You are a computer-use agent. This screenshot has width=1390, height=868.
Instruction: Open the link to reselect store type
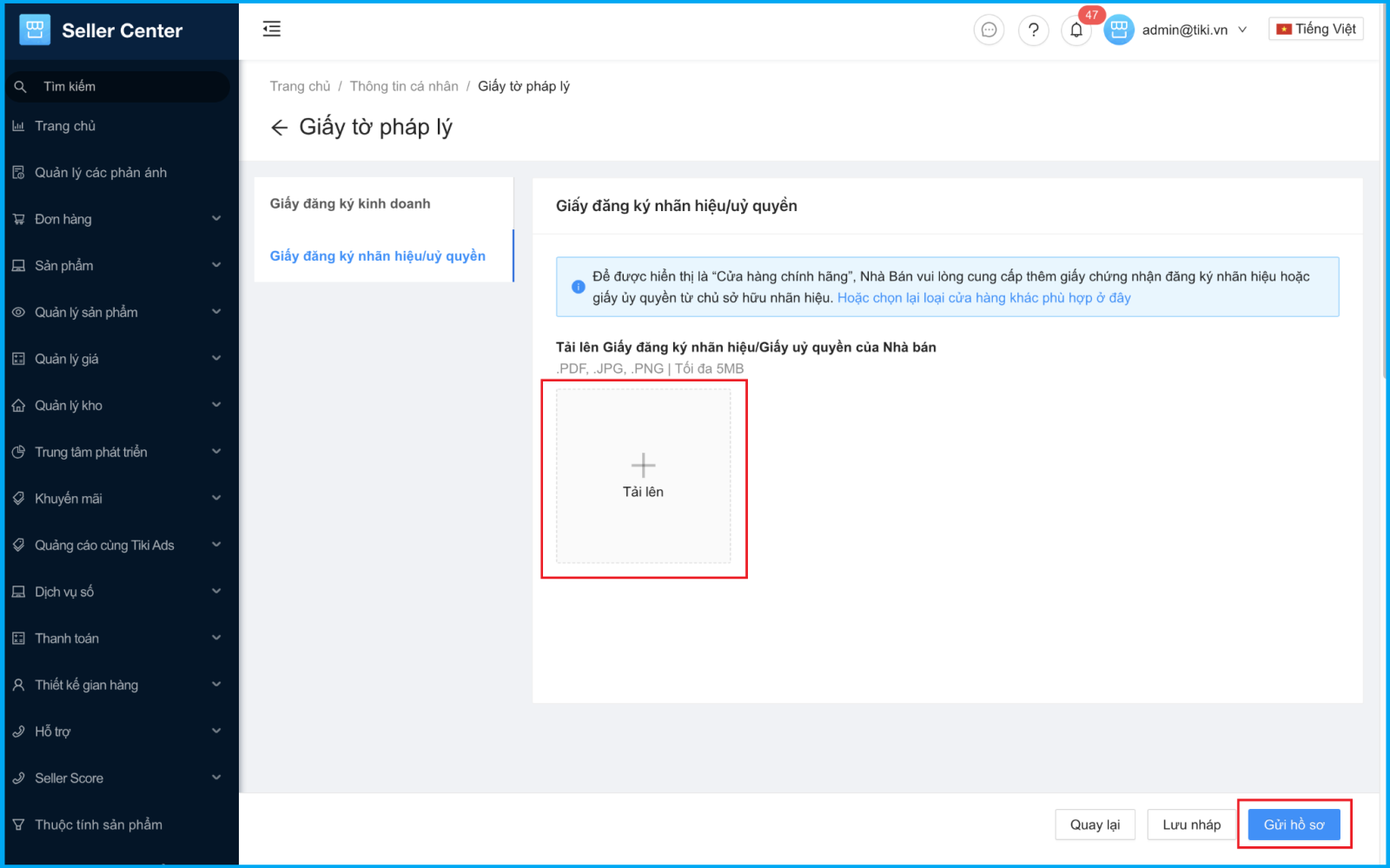pyautogui.click(x=983, y=298)
